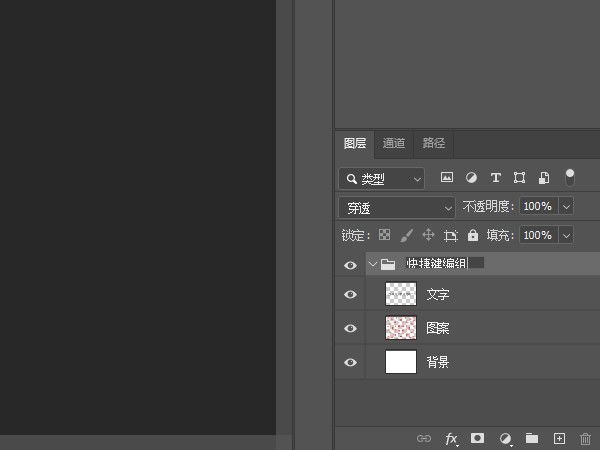Lock transparent pixels checkerboard icon

[384, 235]
